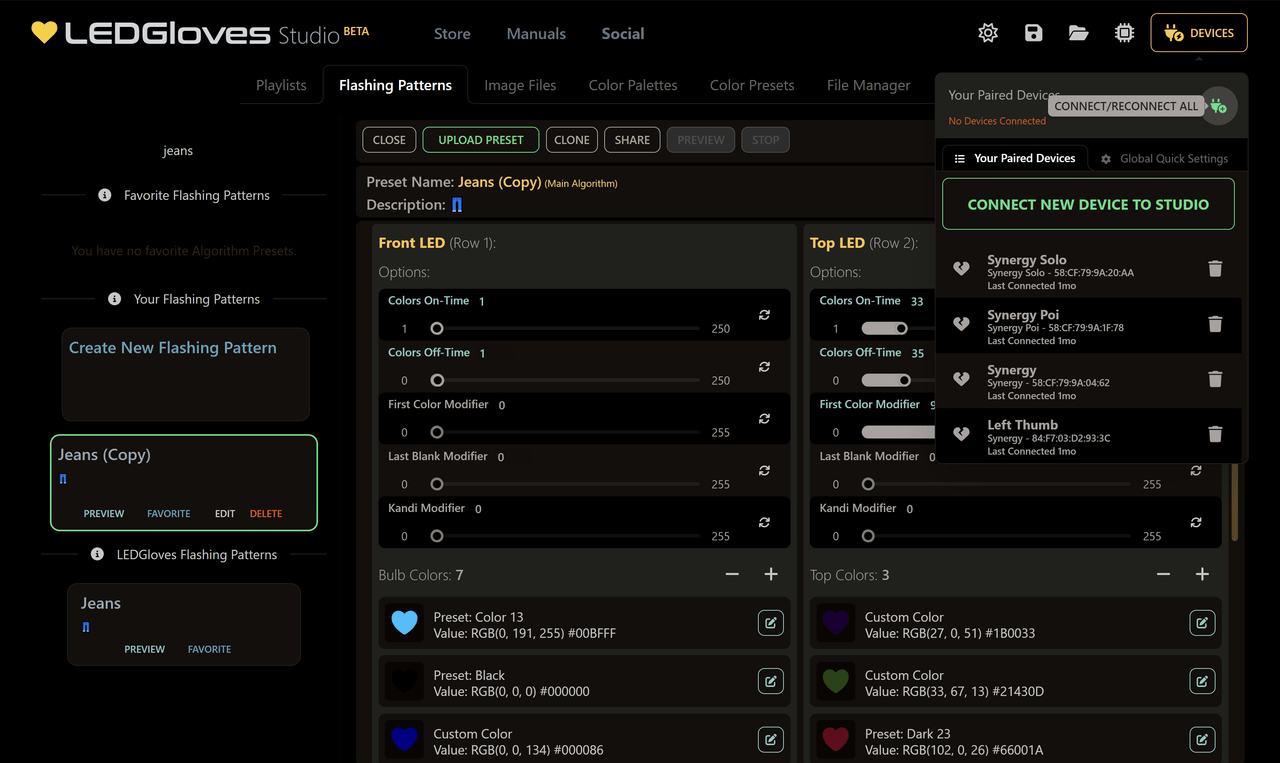Click the Connect/Reconnect All plug icon
The image size is (1280, 763).
coord(1218,106)
